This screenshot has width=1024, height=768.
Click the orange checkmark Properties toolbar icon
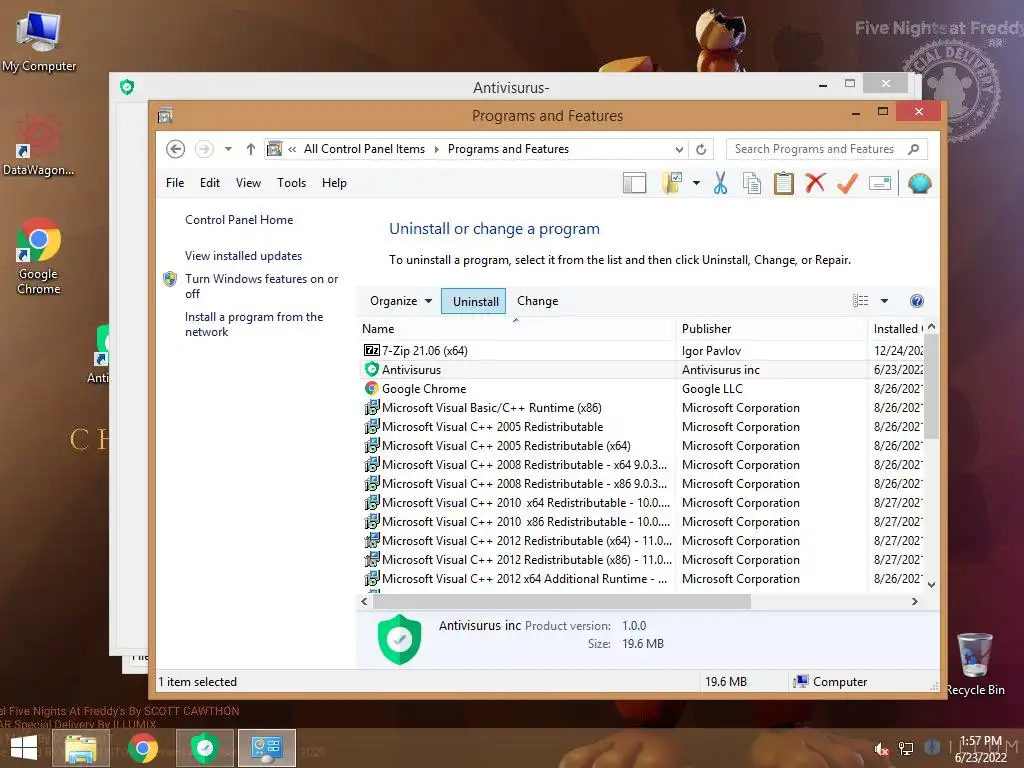(847, 183)
